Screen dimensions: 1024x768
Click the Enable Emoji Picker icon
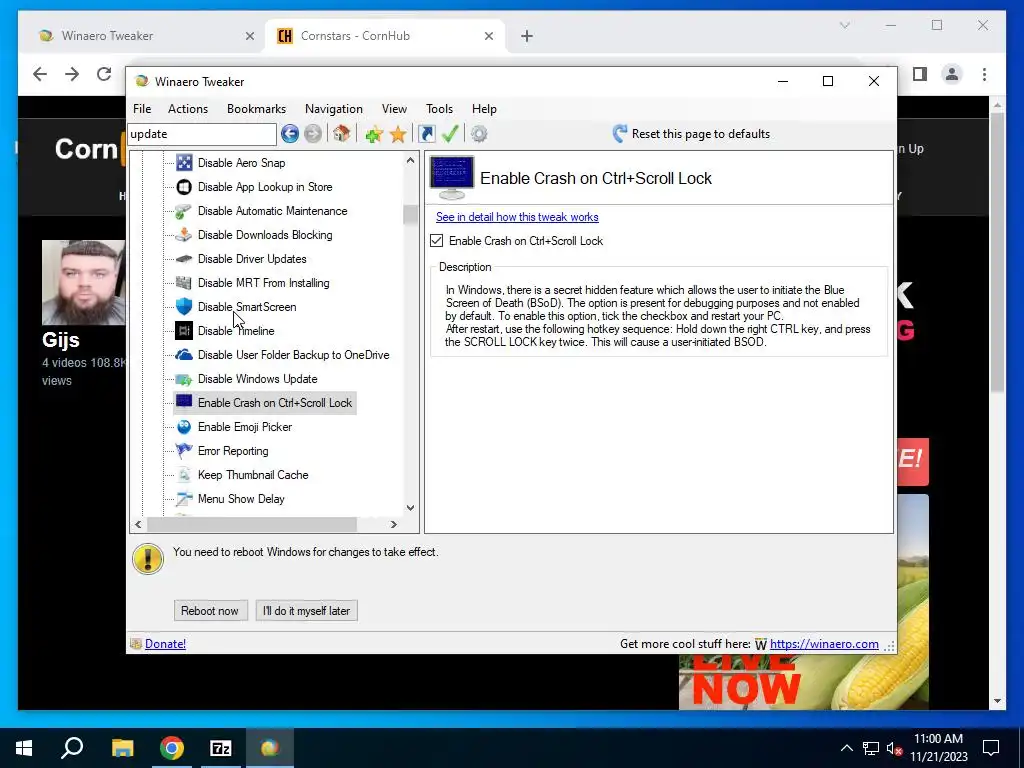(x=184, y=427)
